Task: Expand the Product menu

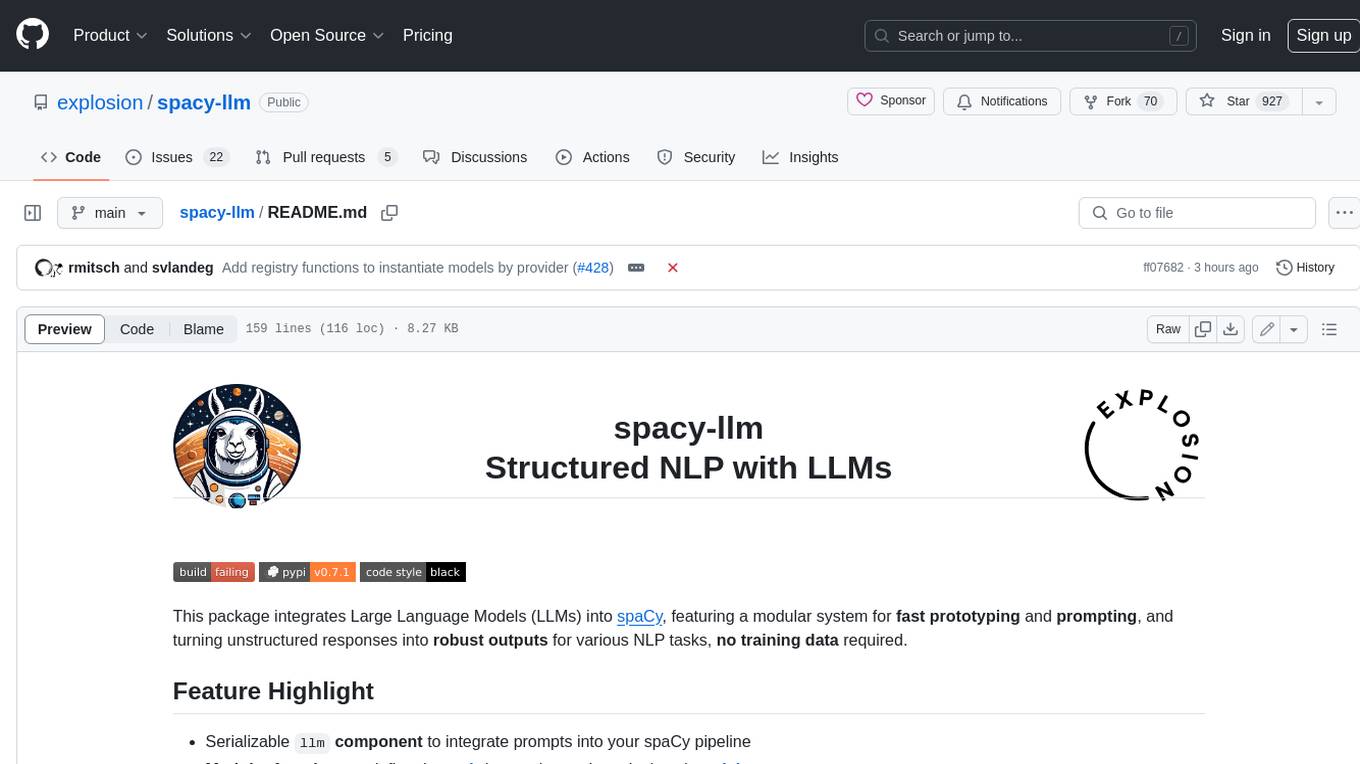Action: pyautogui.click(x=110, y=35)
